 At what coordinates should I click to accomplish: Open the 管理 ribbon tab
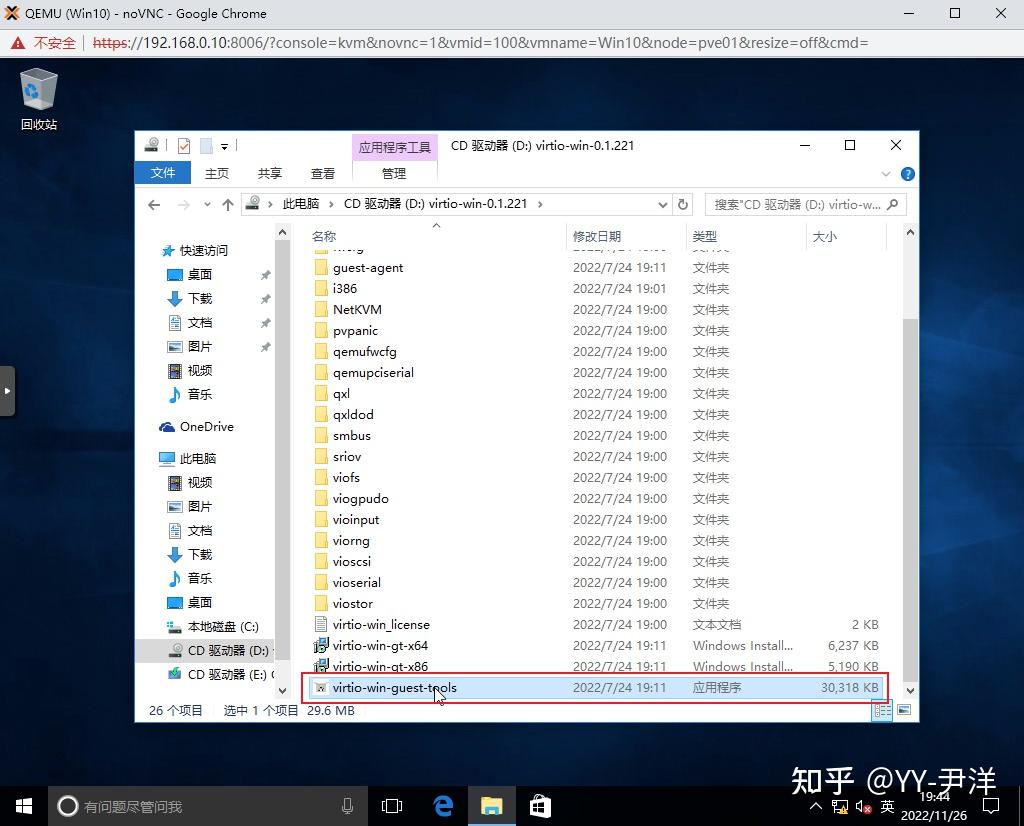(x=394, y=173)
